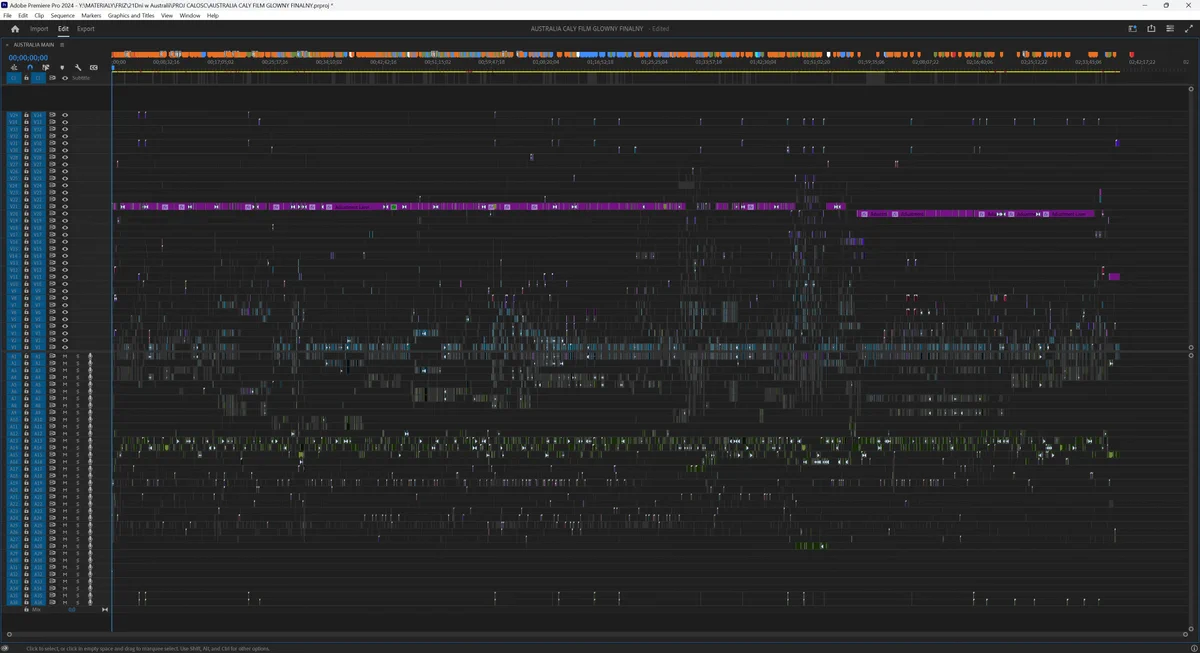Toggle sync lock on Subtitle track

[x=52, y=78]
